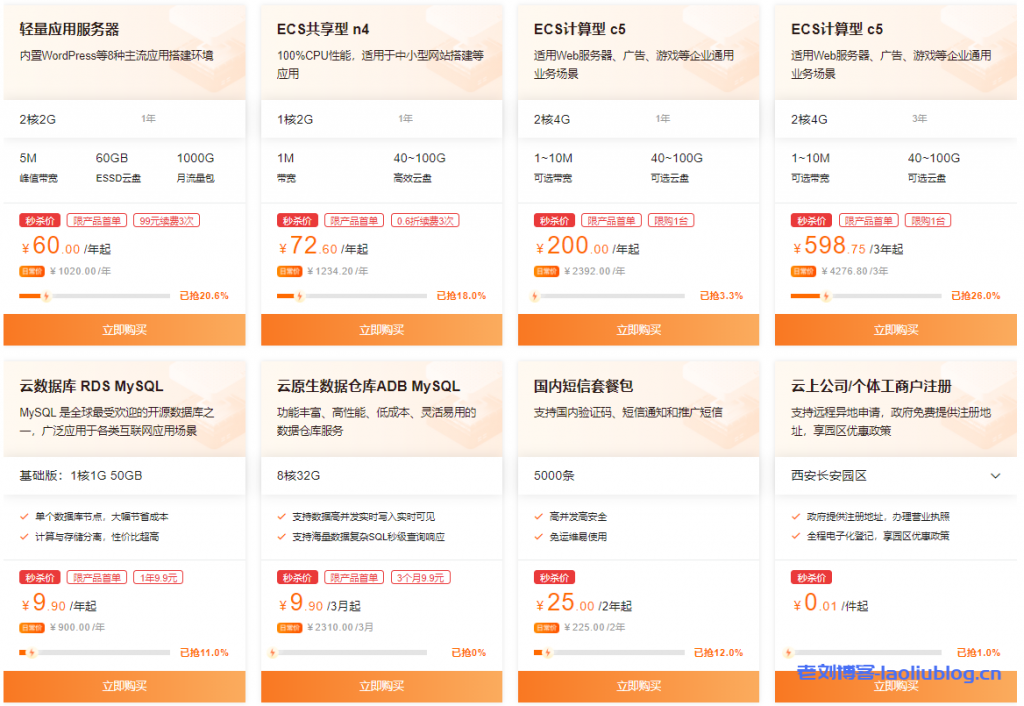Click the 99元续费3次 tag

[x=165, y=220]
